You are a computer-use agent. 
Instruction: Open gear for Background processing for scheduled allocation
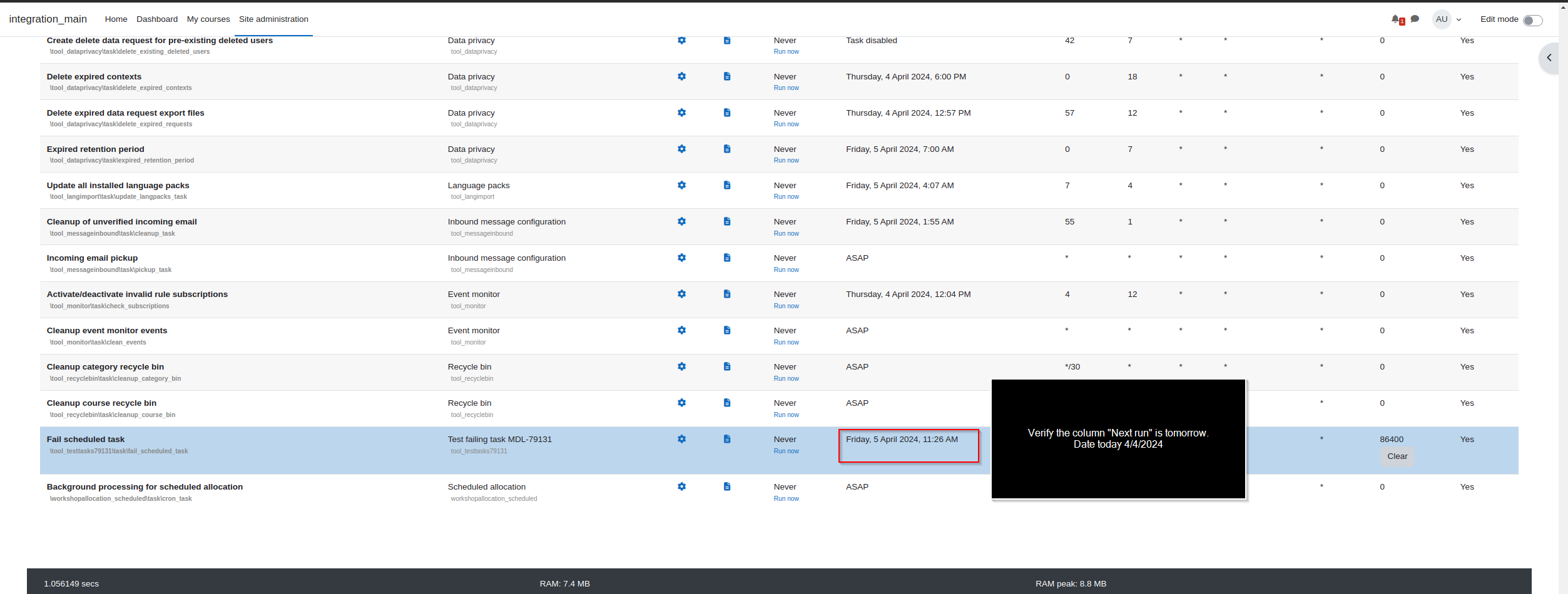click(681, 486)
